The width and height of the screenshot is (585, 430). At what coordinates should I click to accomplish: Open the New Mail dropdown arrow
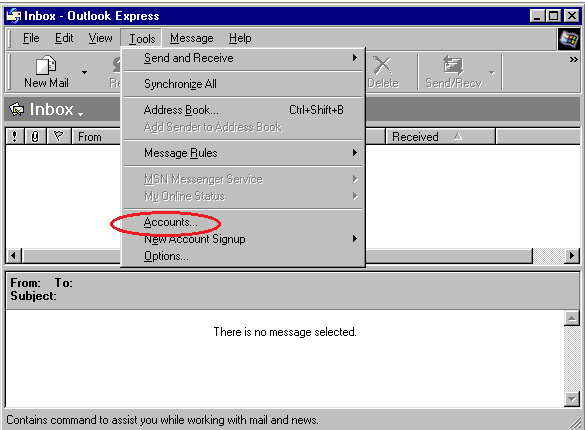[x=85, y=72]
